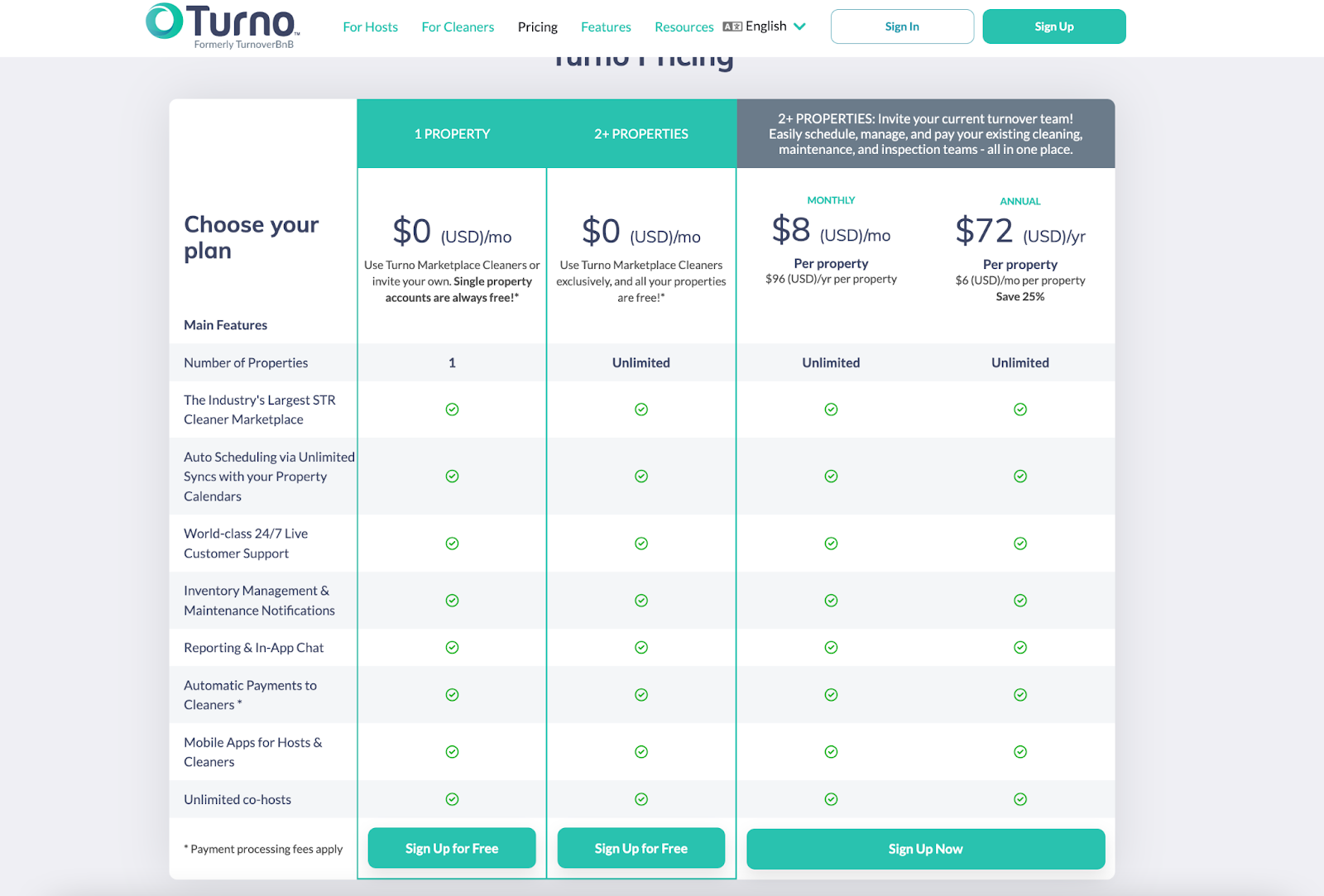Click Automatic Payments checkmark in Annual column
This screenshot has width=1324, height=896.
click(x=1019, y=694)
